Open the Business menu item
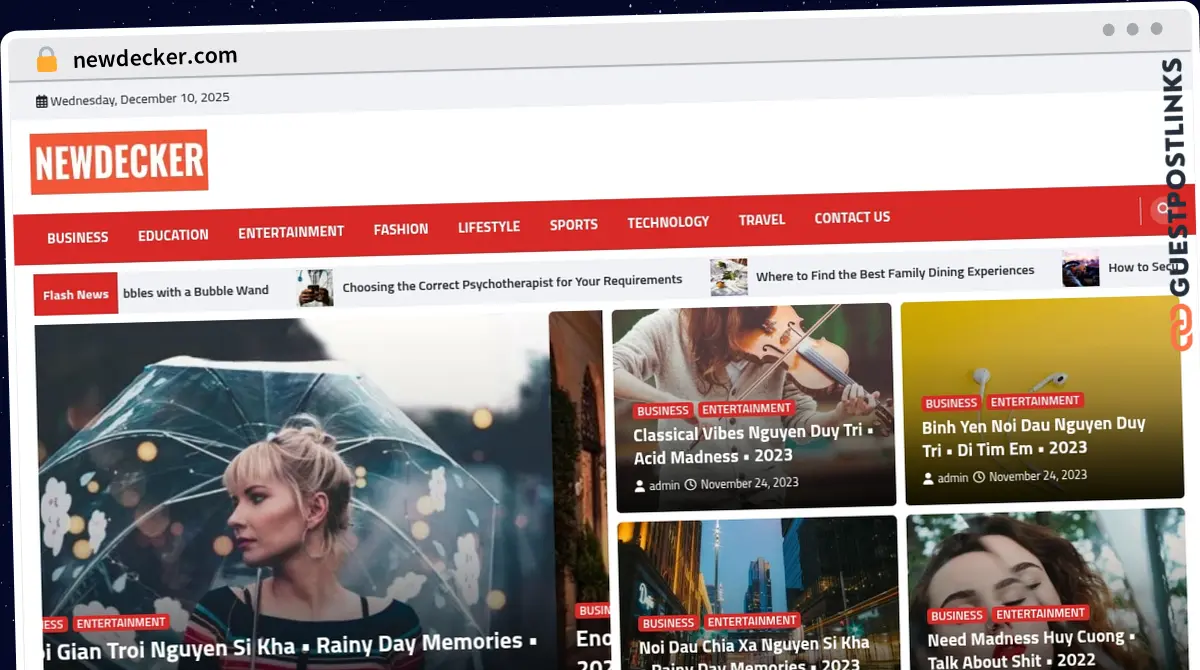 77,237
